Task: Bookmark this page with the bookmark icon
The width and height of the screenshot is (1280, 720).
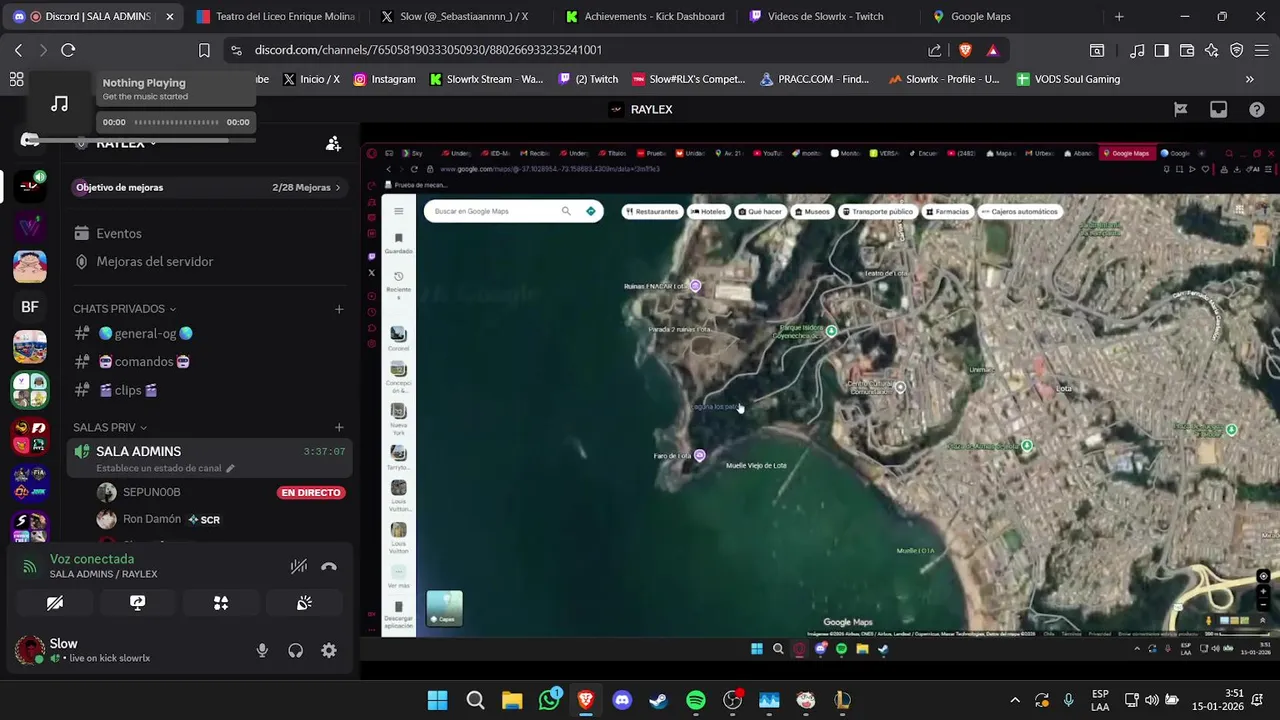Action: 204,50
